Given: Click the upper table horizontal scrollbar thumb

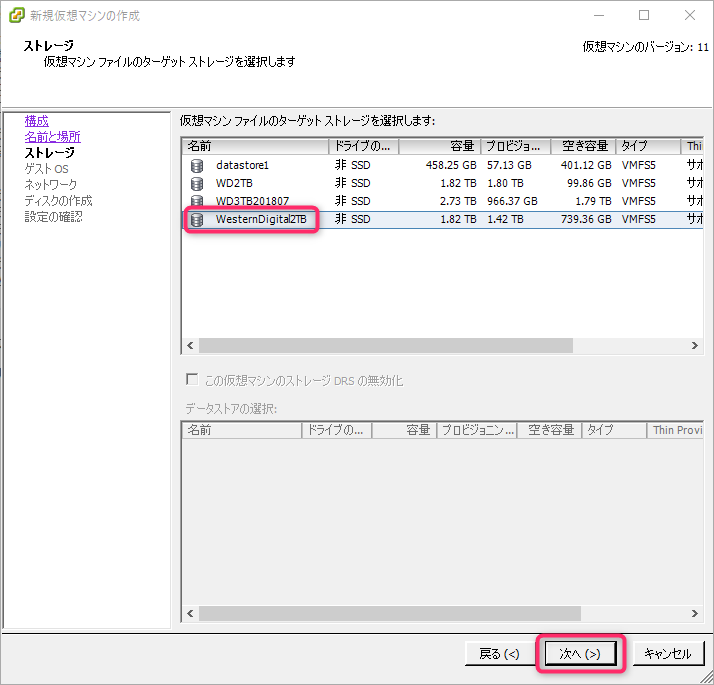Looking at the screenshot, I should 386,346.
